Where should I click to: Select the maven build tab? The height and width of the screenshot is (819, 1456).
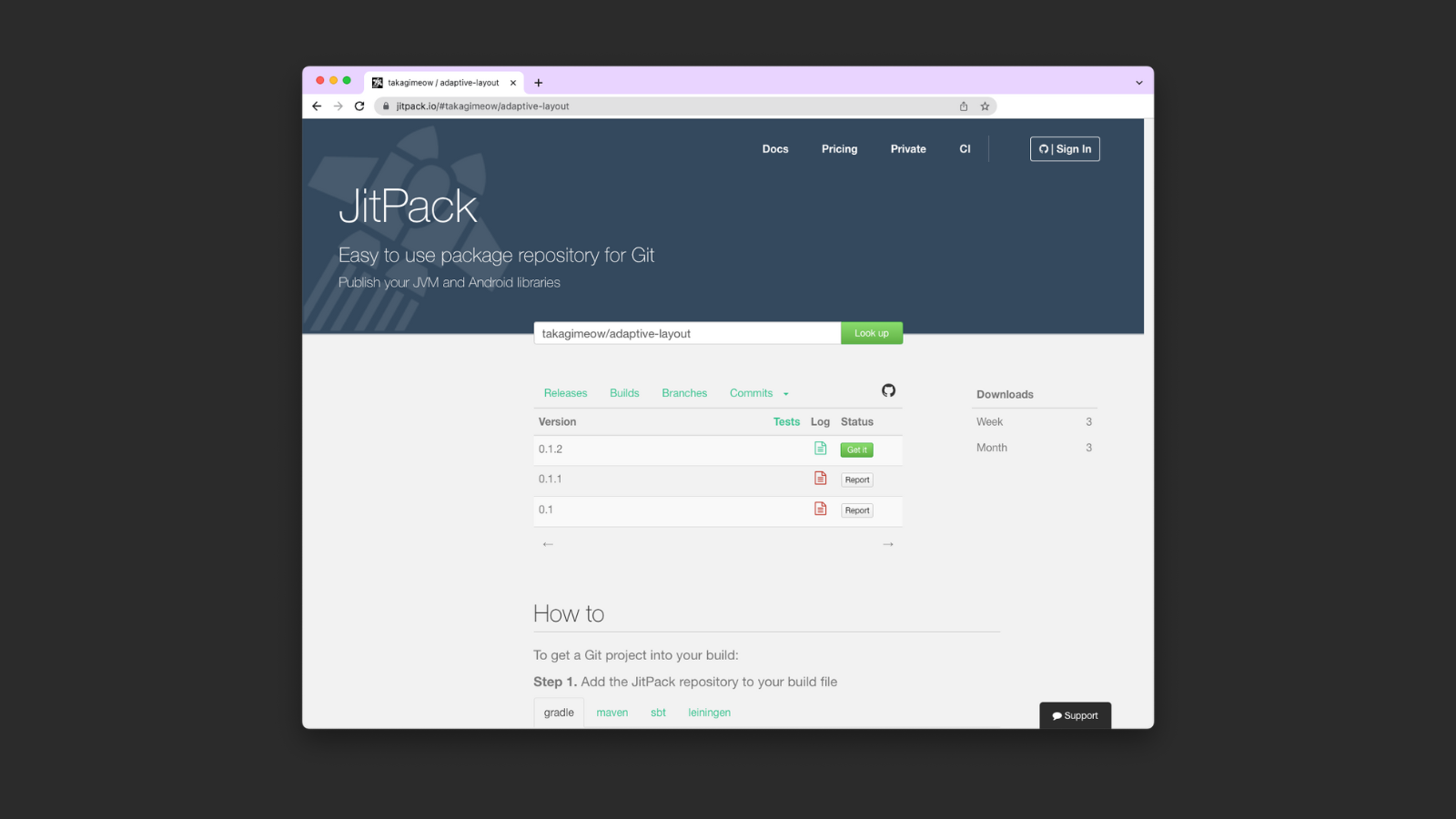(x=612, y=713)
